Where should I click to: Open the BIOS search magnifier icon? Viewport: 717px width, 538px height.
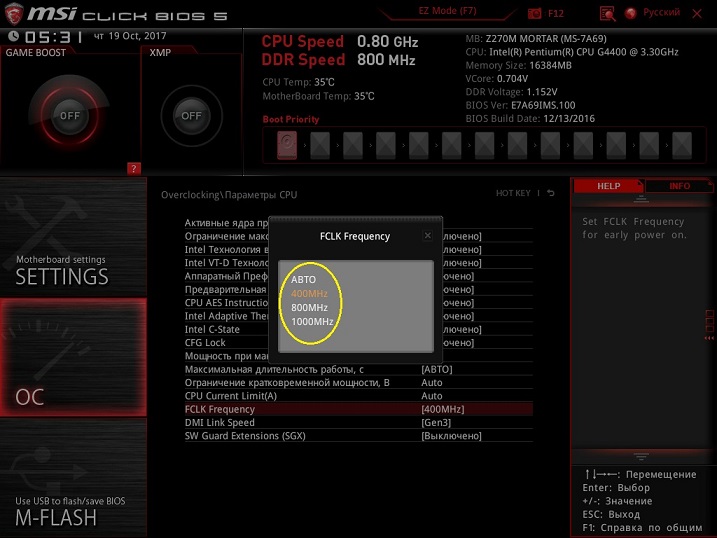[606, 13]
